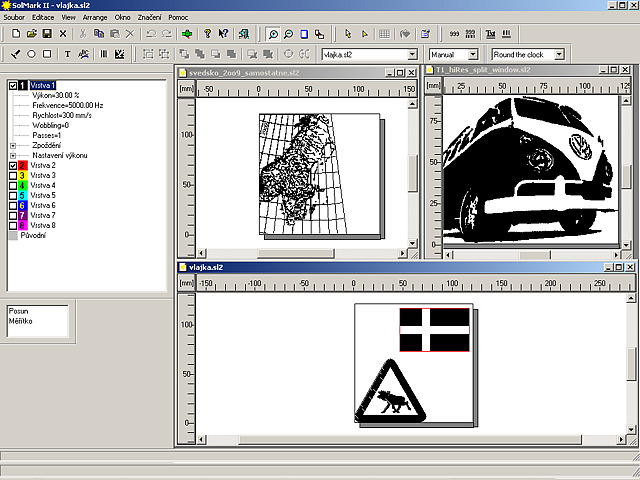Uncheck the Vrstva 1 layer checkbox

(13, 86)
